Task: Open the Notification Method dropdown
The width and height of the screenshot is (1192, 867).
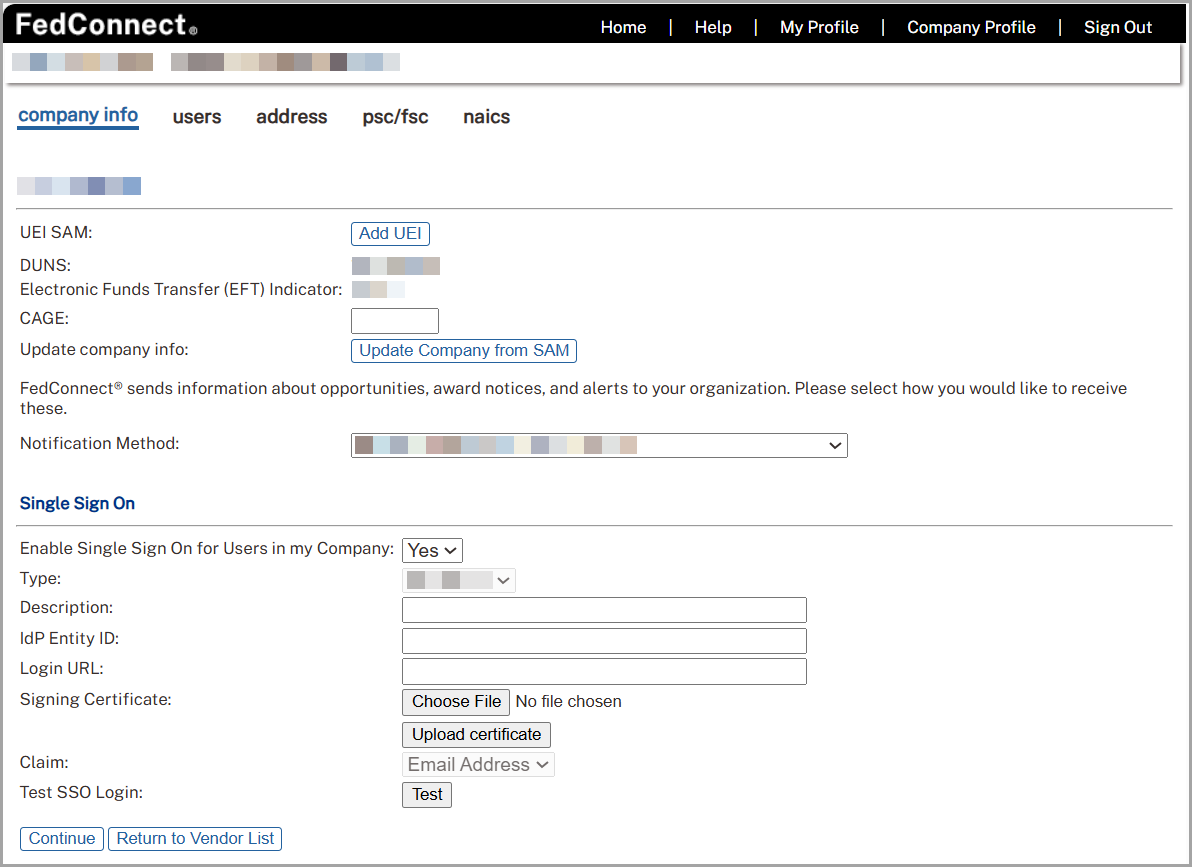Action: 598,445
